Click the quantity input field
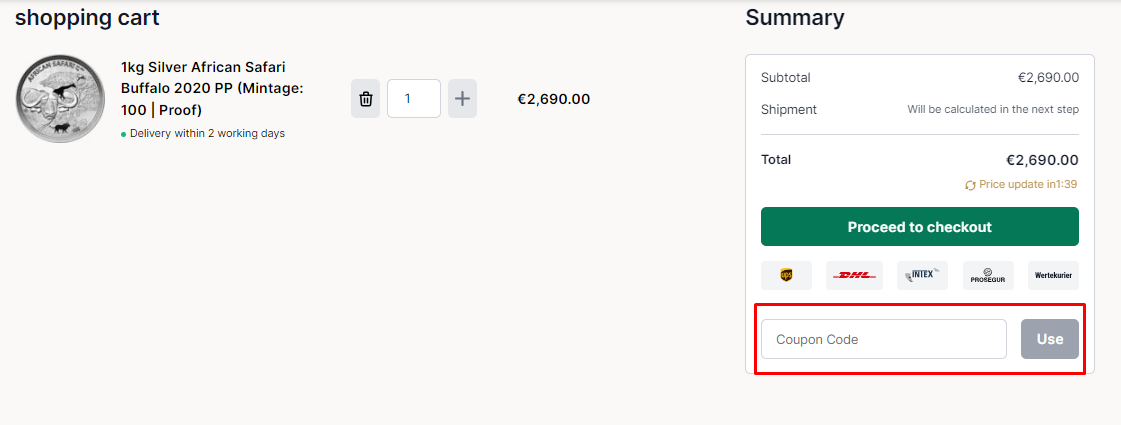The width and height of the screenshot is (1121, 425). pos(413,99)
